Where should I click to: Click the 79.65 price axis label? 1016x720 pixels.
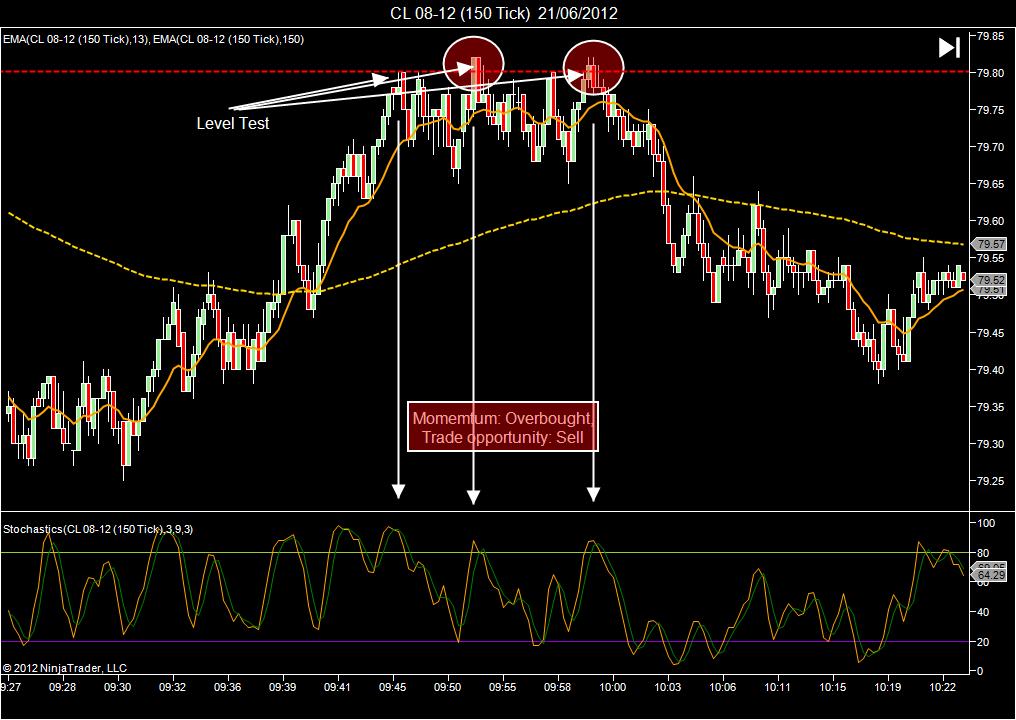(991, 184)
